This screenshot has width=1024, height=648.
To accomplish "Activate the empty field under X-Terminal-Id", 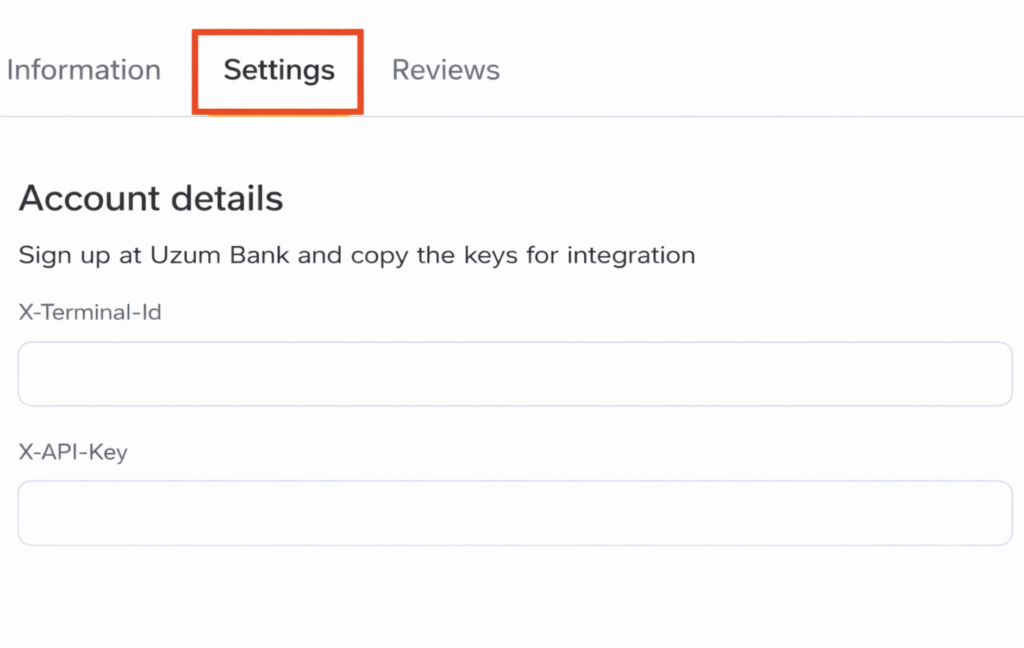I will point(515,374).
